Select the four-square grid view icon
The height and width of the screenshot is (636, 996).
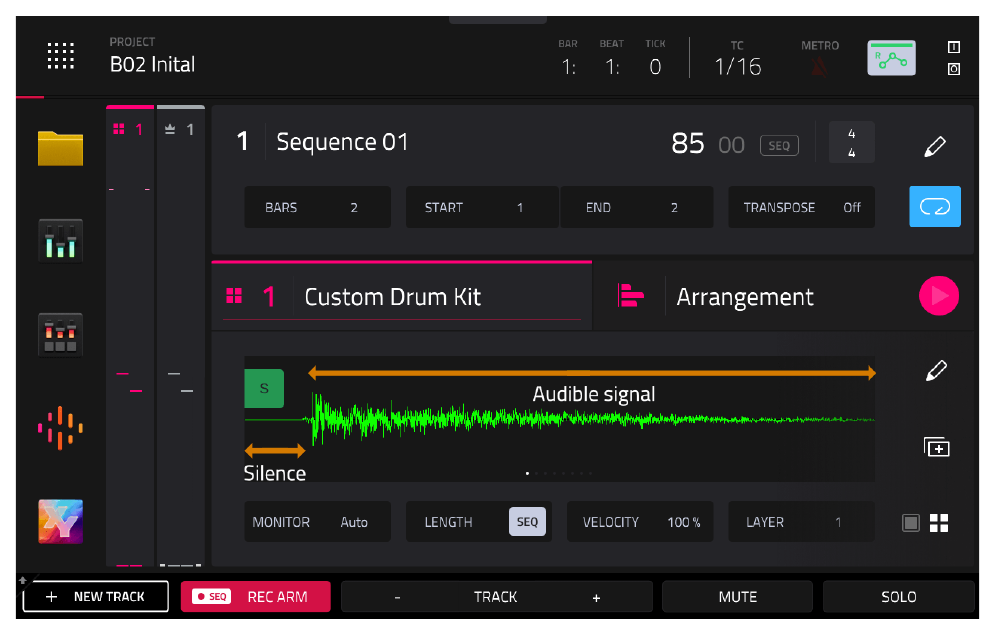click(x=939, y=523)
